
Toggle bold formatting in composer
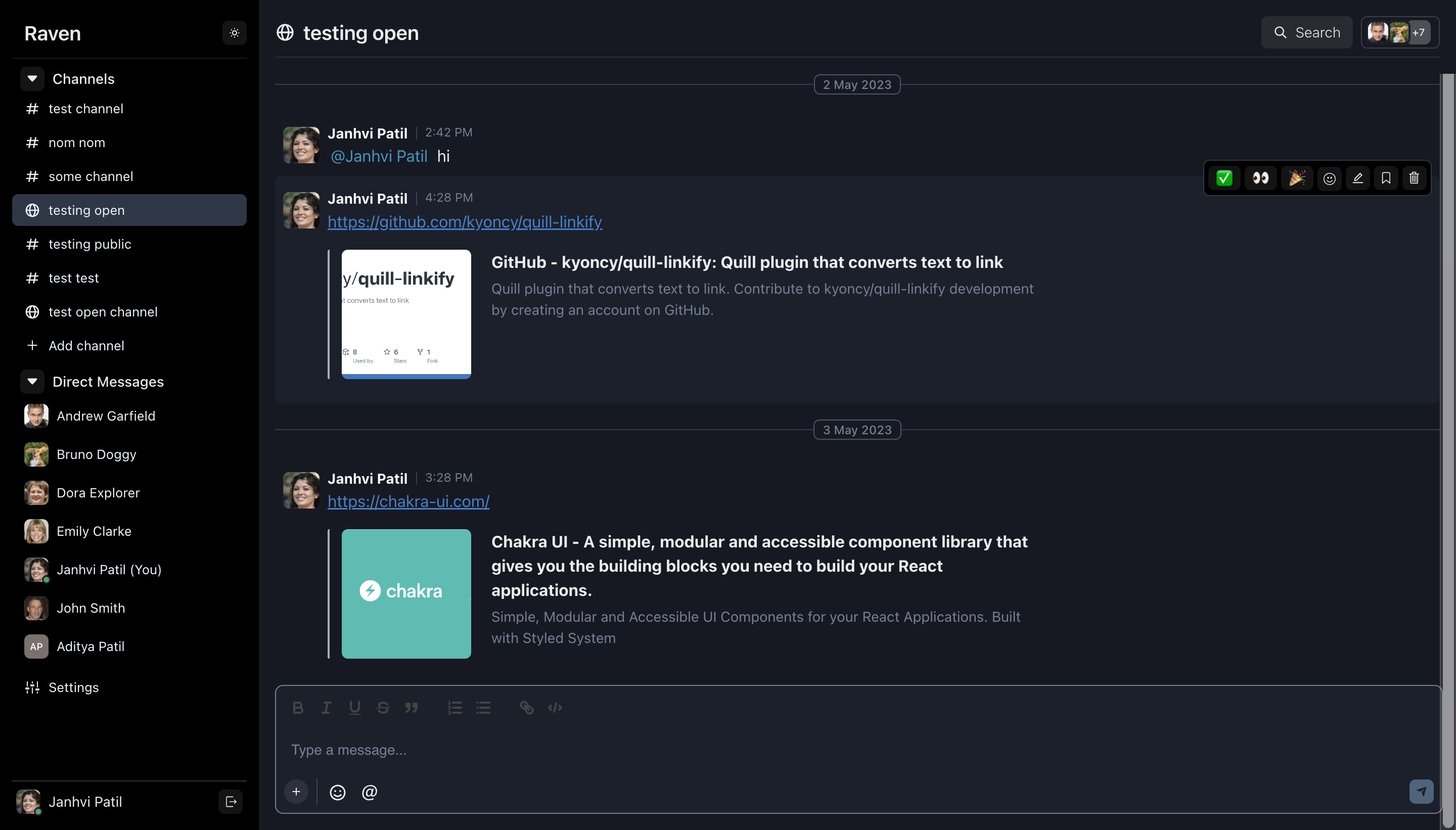298,708
